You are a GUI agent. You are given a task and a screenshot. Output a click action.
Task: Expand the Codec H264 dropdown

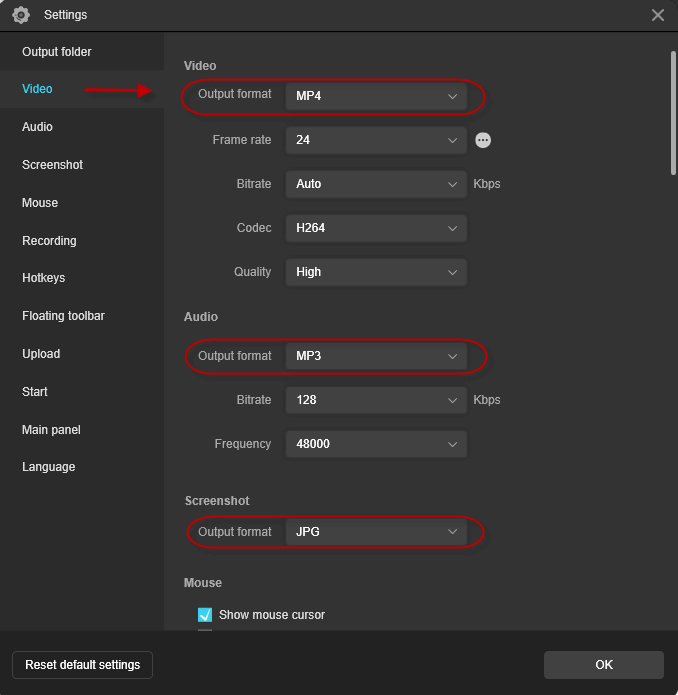(x=376, y=228)
